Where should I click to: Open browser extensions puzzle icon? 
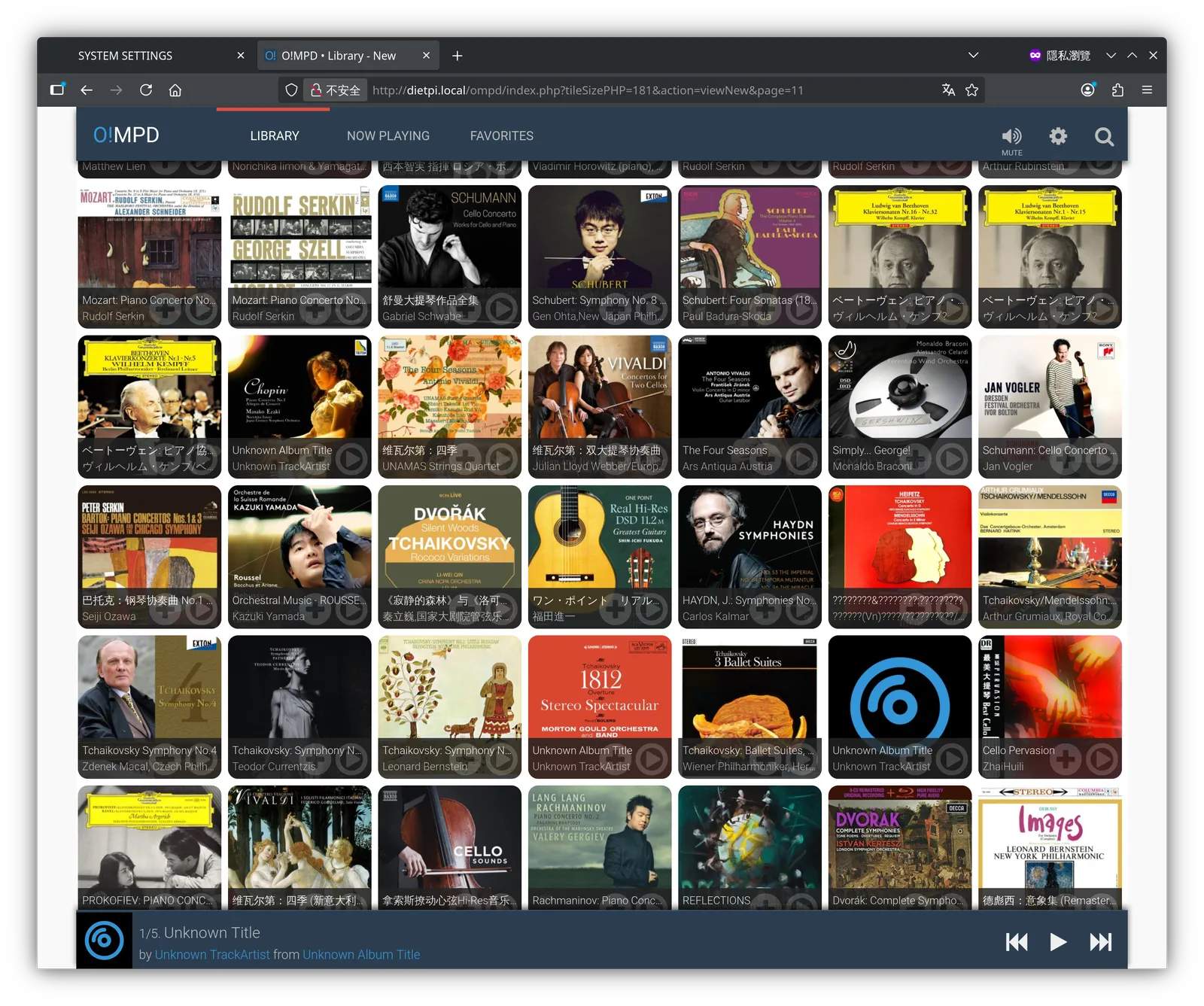point(1117,90)
